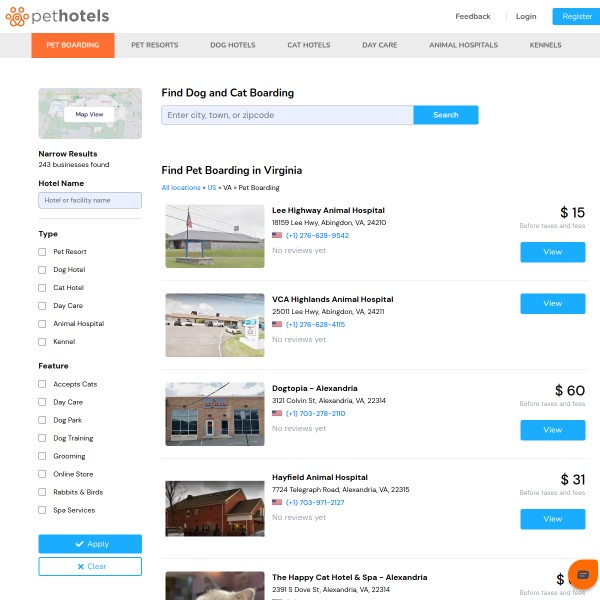Image resolution: width=600 pixels, height=600 pixels.
Task: Open The Happy Cat Hotel & Spa title
Action: 349,577
